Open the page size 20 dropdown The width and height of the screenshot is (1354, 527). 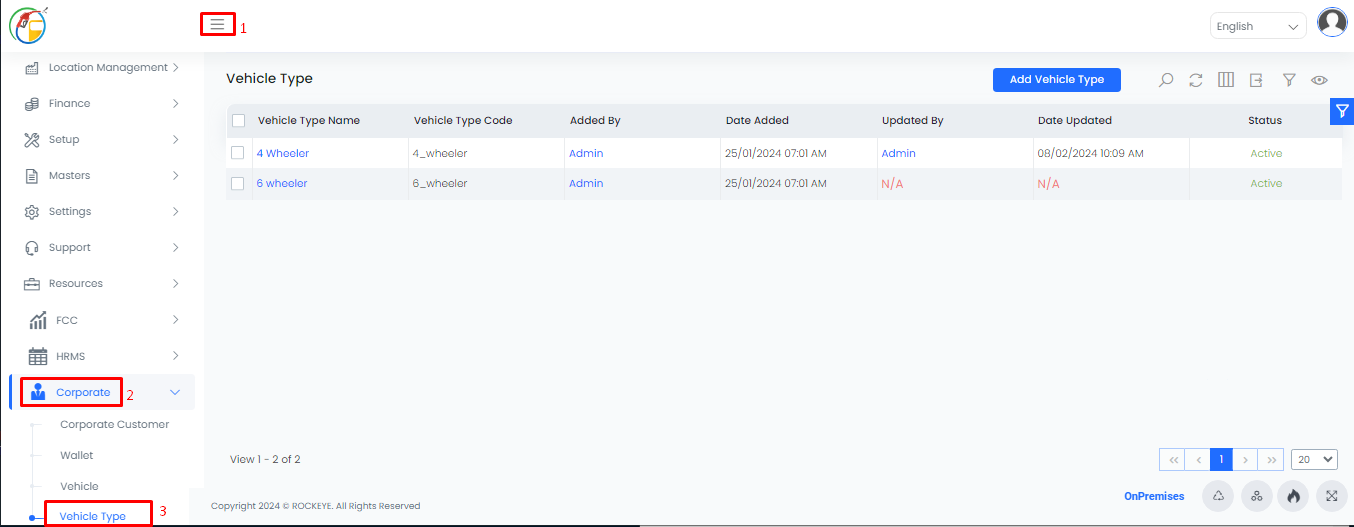point(1314,459)
